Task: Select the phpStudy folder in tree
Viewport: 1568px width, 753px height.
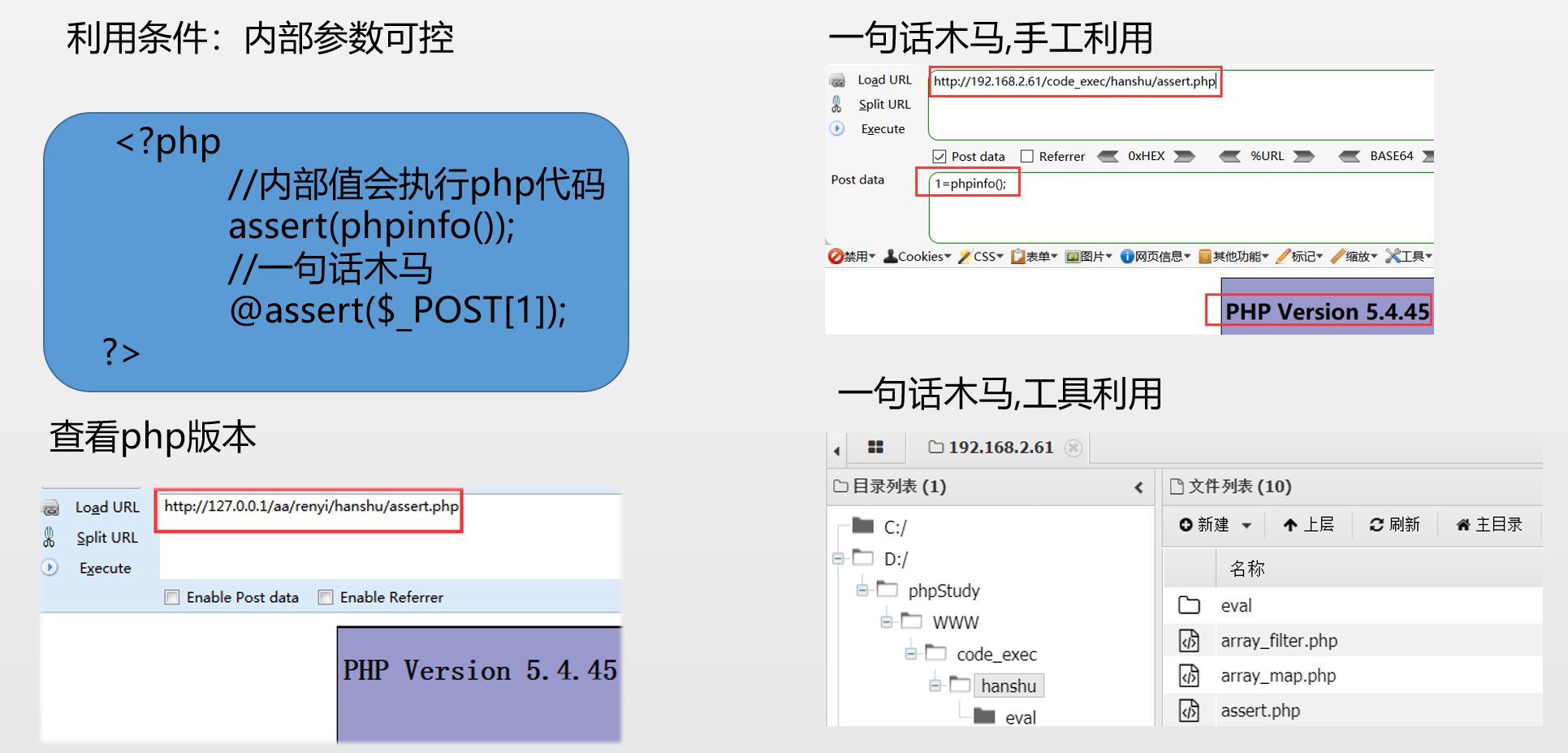Action: 944,591
